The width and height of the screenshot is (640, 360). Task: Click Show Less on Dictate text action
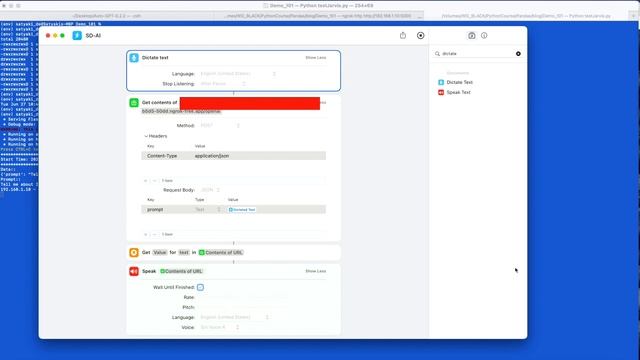pyautogui.click(x=316, y=58)
